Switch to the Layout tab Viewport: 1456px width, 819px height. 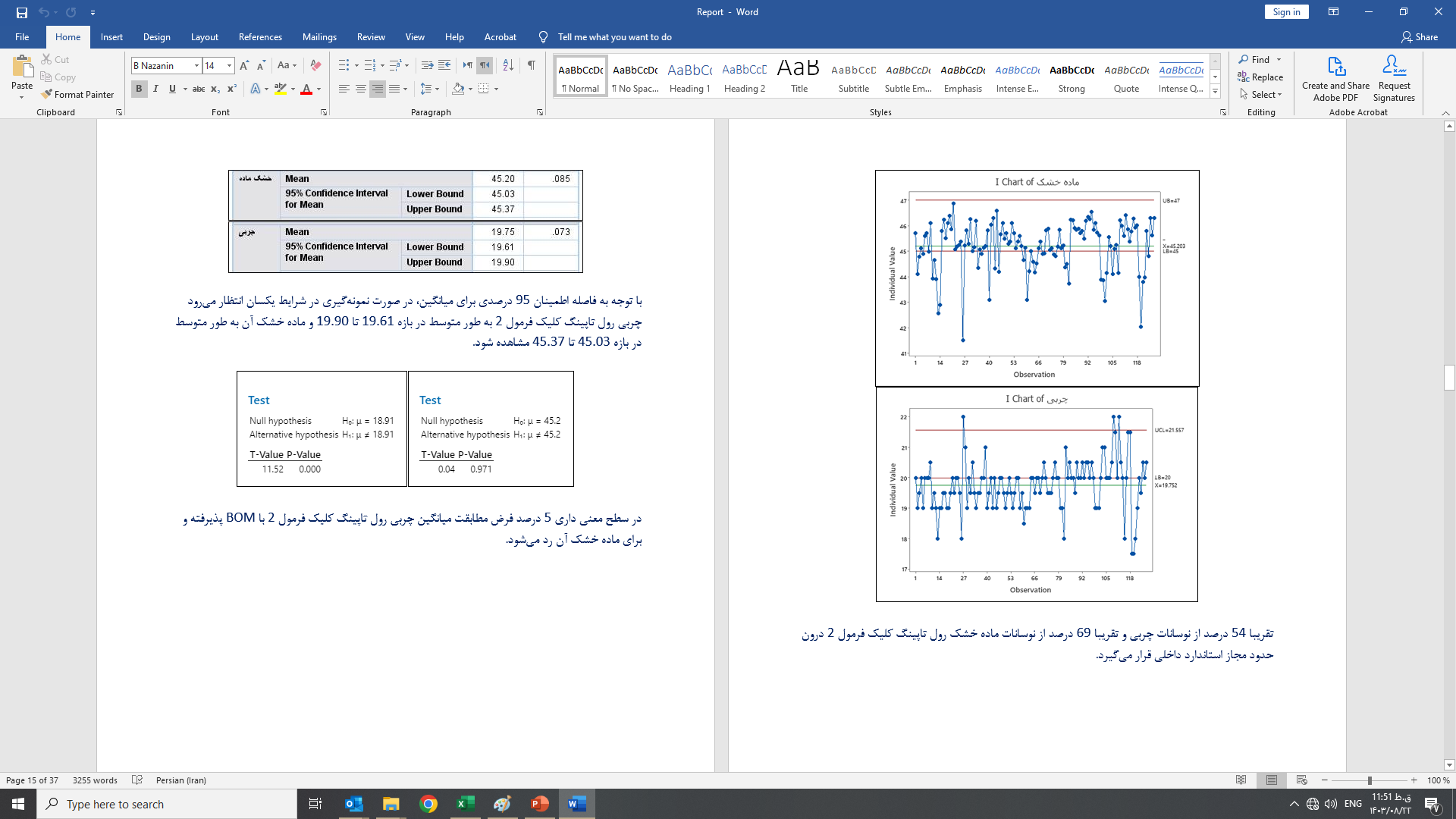pyautogui.click(x=204, y=37)
